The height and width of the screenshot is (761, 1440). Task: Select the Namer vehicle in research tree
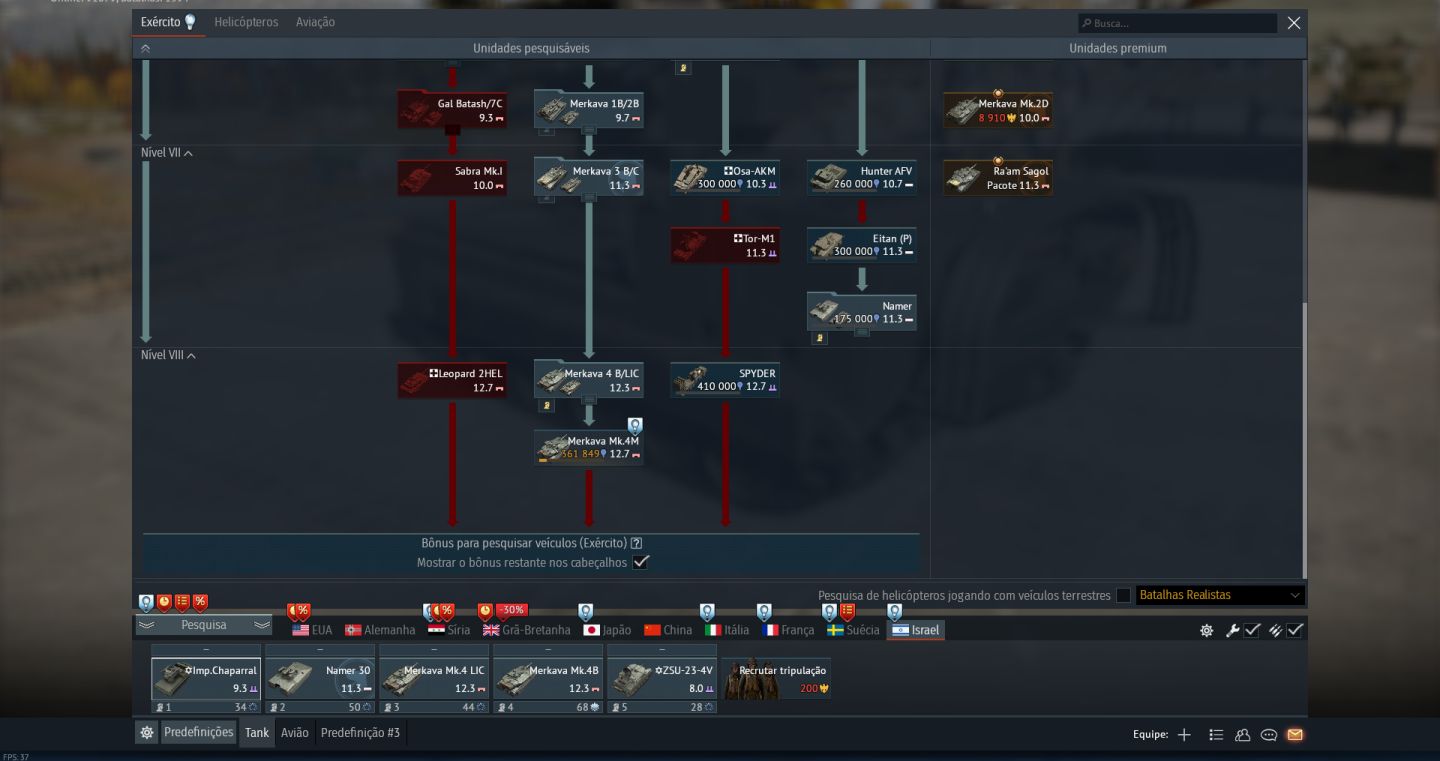(862, 312)
